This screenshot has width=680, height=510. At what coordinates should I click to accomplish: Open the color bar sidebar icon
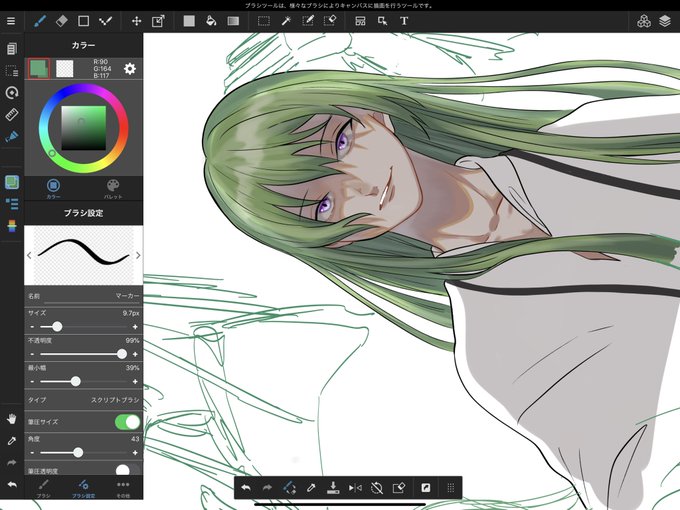coord(12,226)
